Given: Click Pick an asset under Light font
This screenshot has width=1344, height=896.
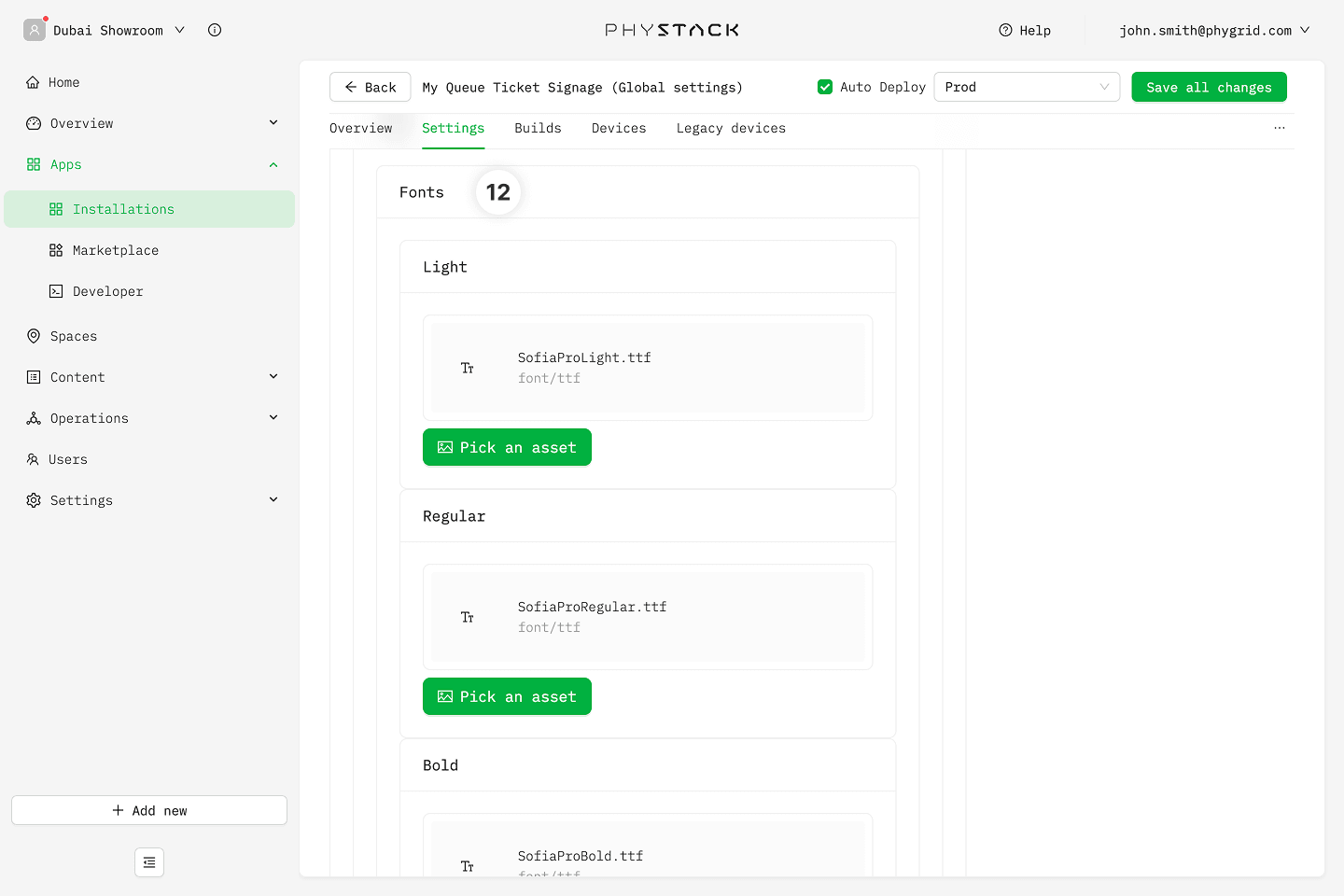Looking at the screenshot, I should pos(507,447).
